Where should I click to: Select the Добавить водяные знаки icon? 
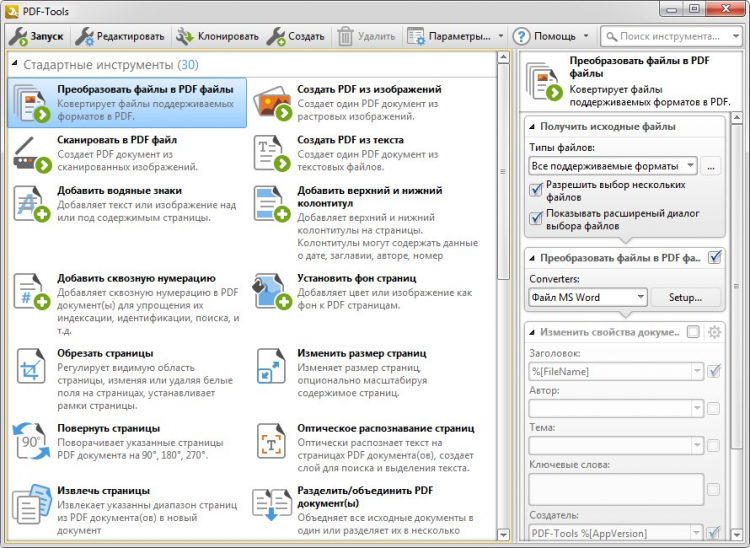click(32, 204)
